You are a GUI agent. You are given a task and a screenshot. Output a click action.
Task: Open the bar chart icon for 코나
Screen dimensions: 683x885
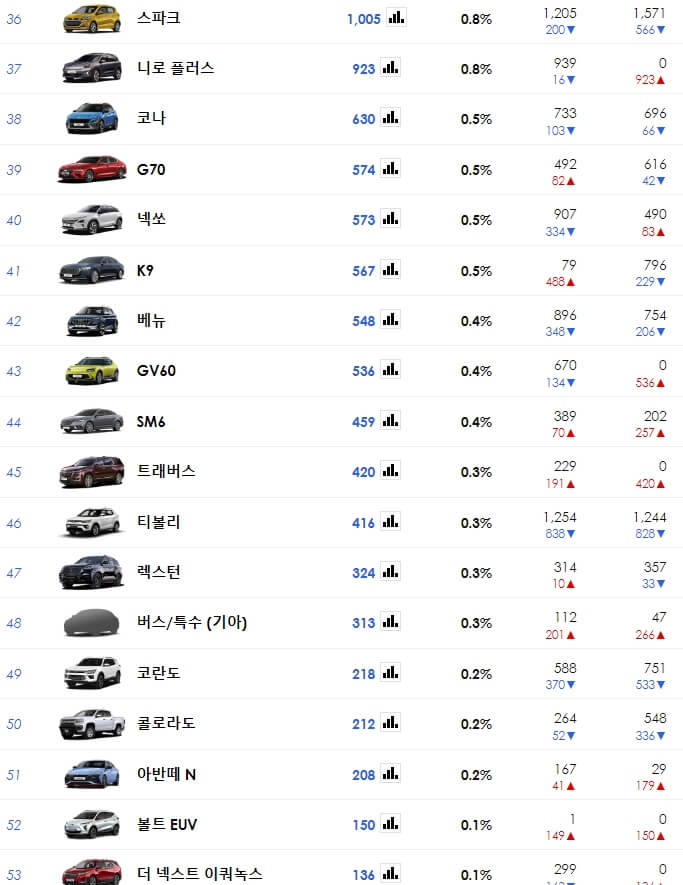[390, 118]
